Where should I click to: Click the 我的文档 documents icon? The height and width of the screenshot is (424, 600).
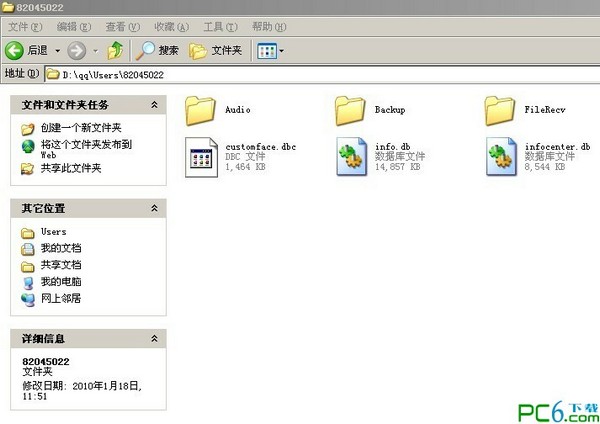click(x=28, y=250)
